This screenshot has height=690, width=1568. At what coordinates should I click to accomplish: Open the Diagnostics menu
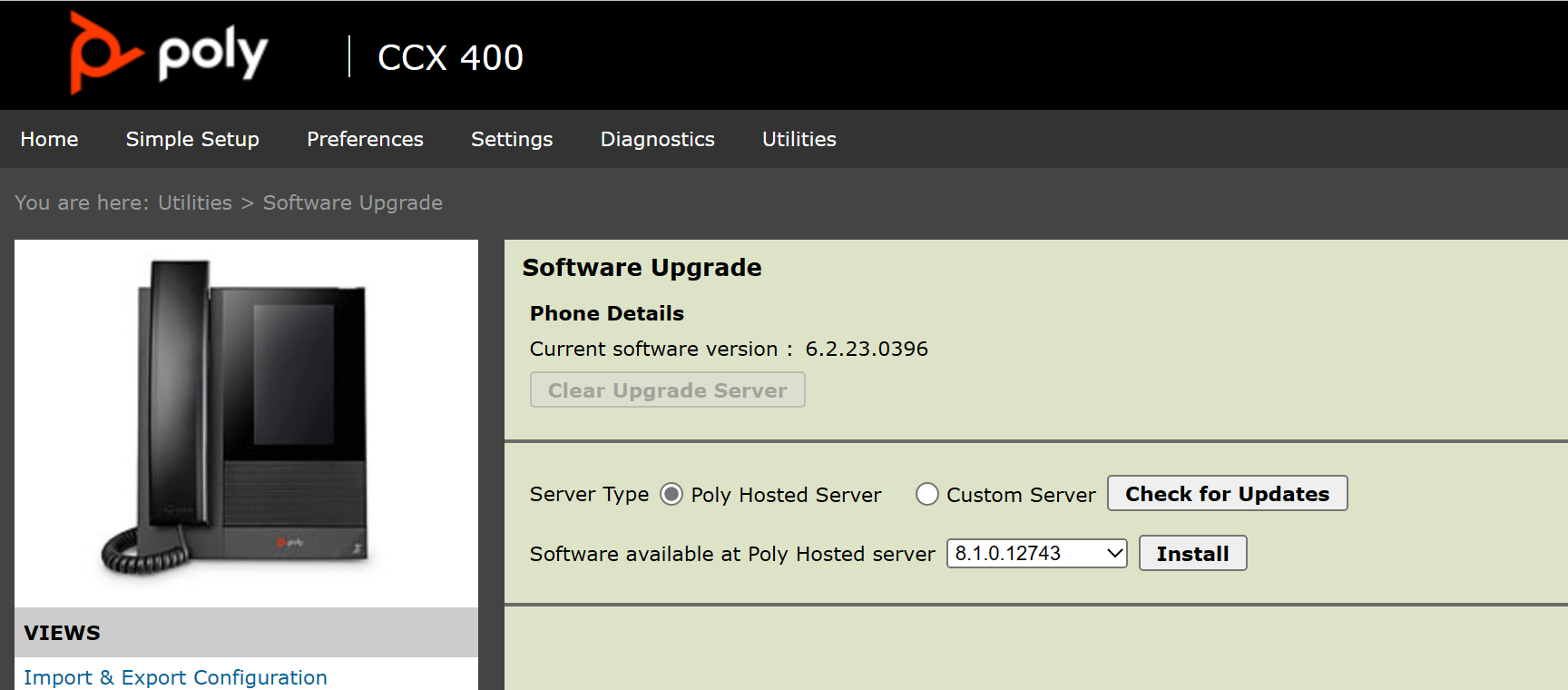[657, 139]
